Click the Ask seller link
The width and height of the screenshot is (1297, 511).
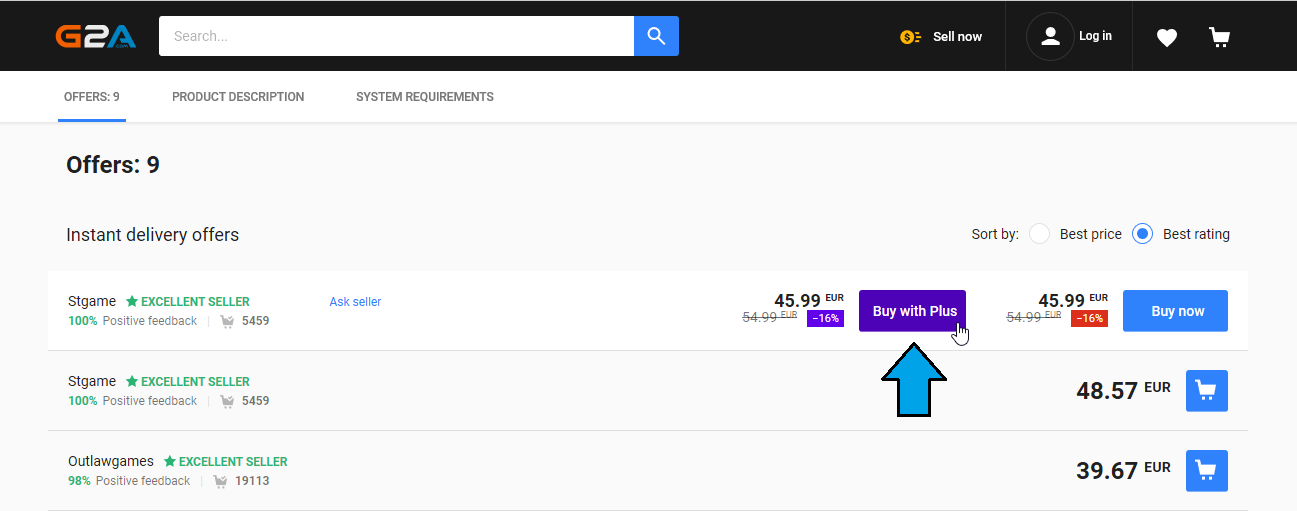pyautogui.click(x=355, y=302)
